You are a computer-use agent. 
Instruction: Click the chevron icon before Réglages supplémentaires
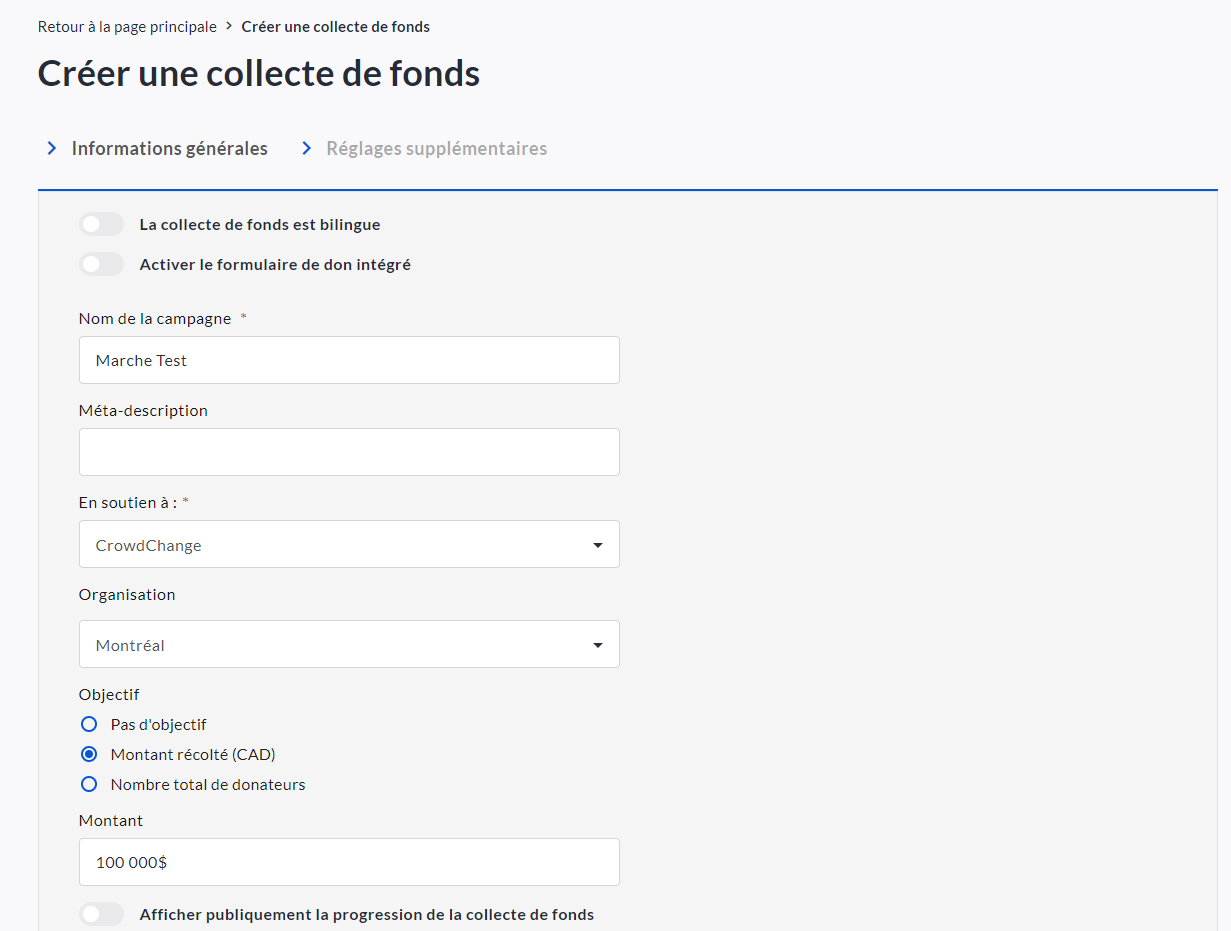pyautogui.click(x=307, y=148)
